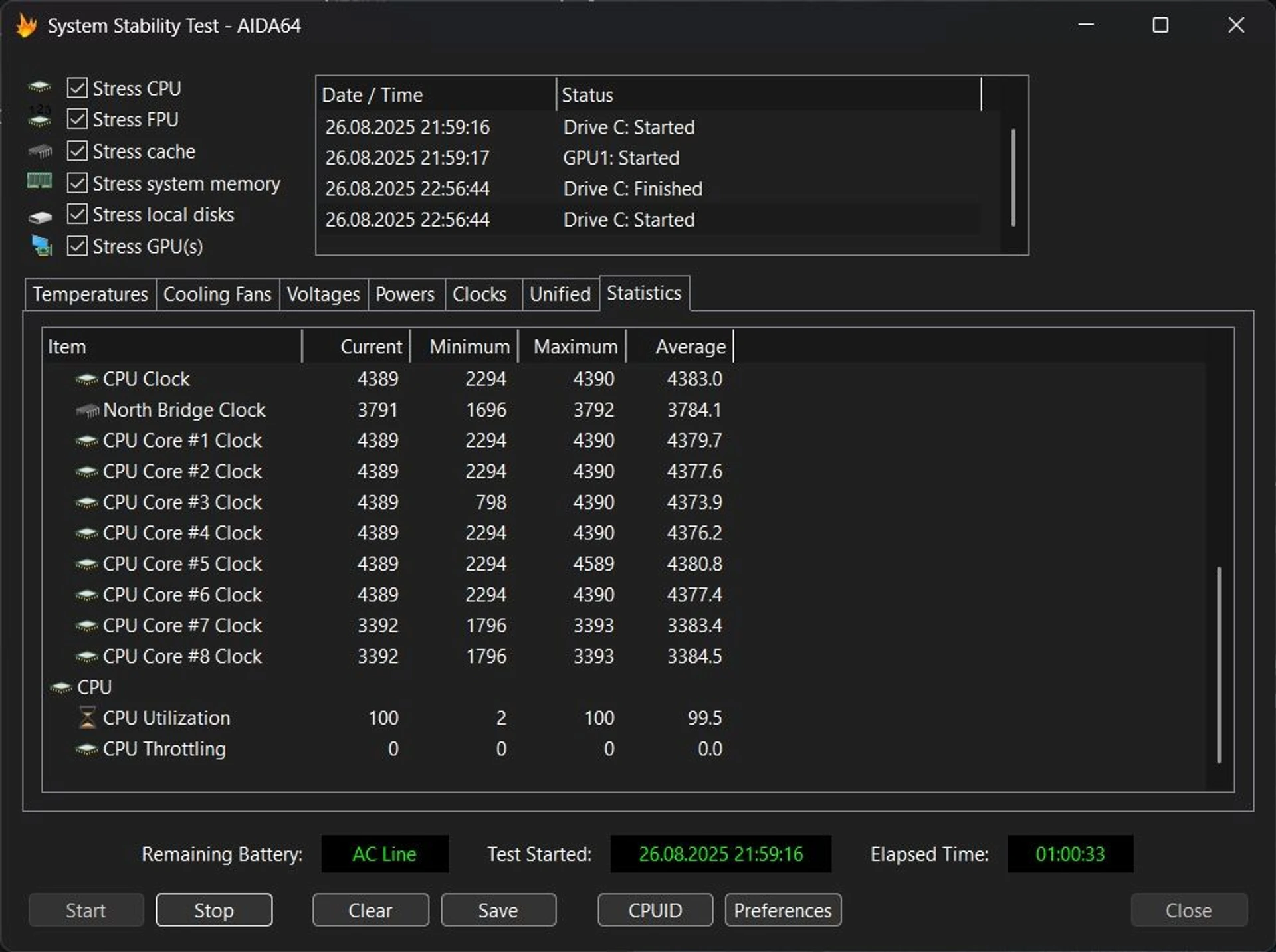The width and height of the screenshot is (1276, 952).
Task: Click the FPU chip icon beside Stress FPU
Action: click(39, 118)
